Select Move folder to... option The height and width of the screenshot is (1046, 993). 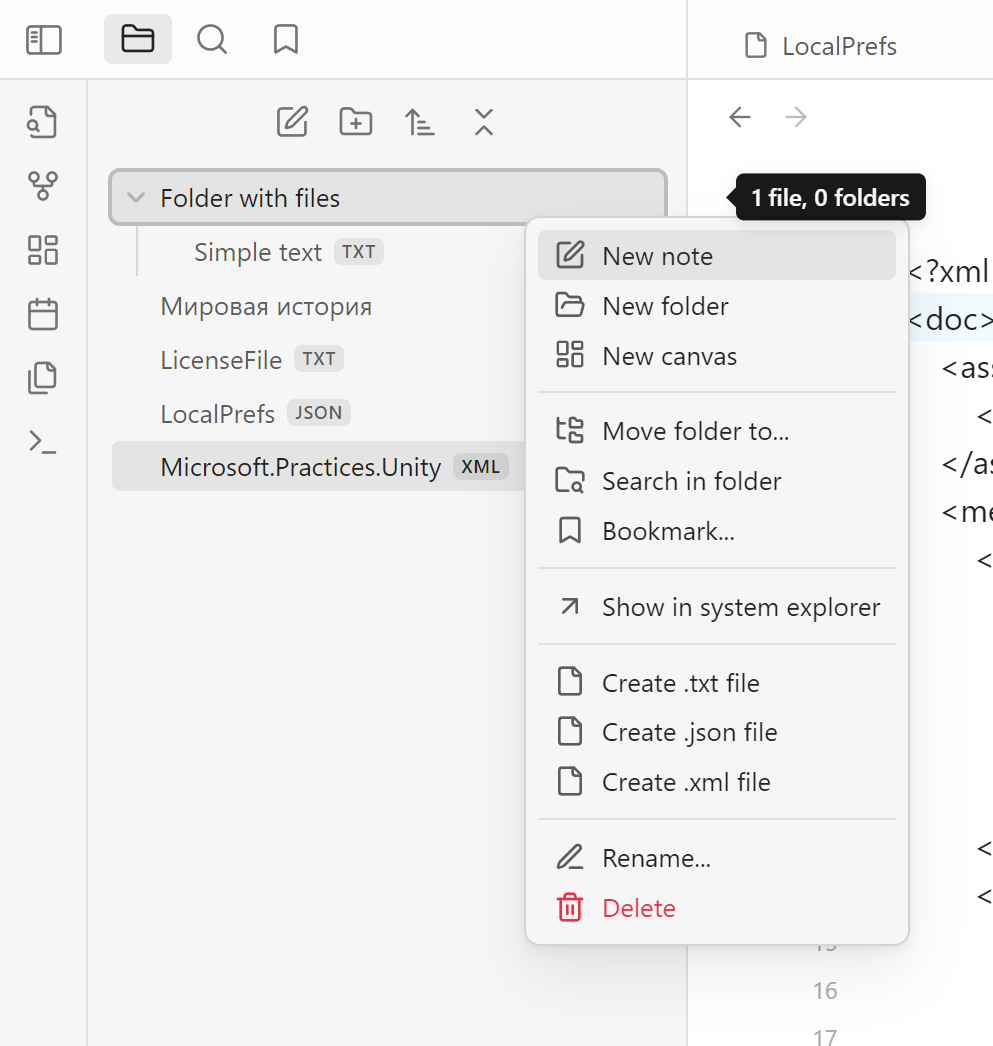pos(716,430)
